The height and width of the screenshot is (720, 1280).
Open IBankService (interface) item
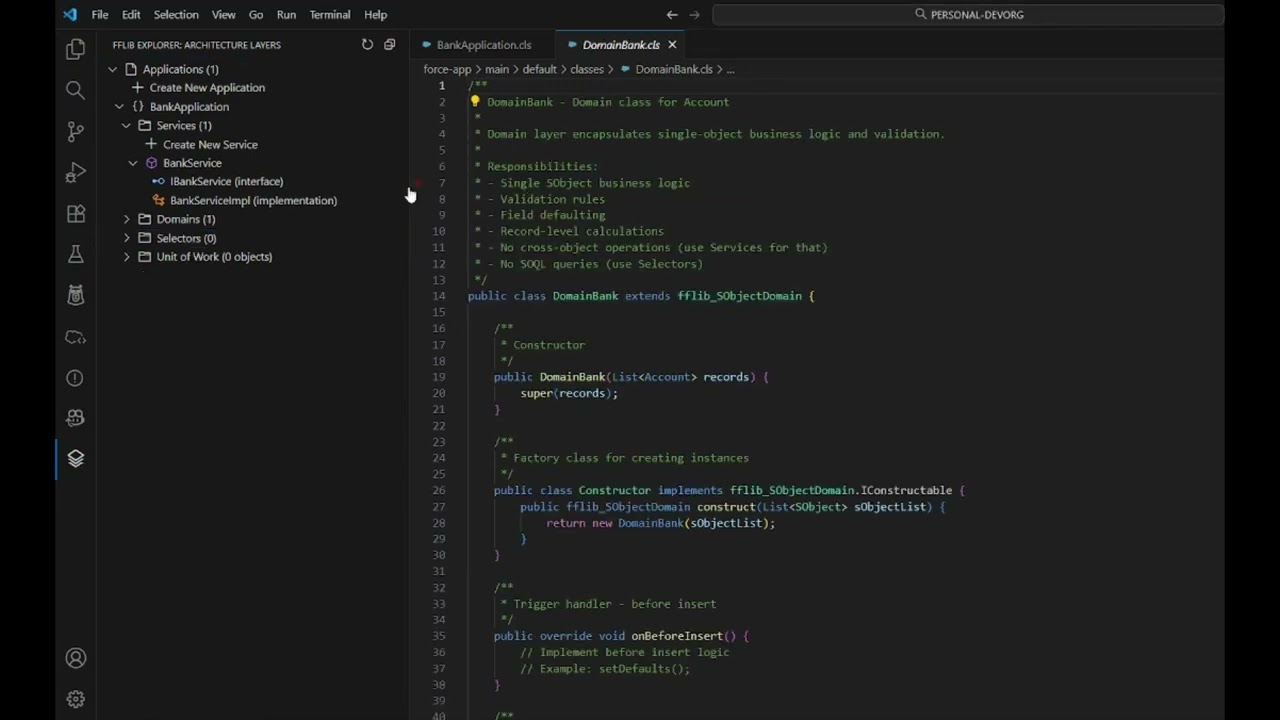(x=226, y=181)
